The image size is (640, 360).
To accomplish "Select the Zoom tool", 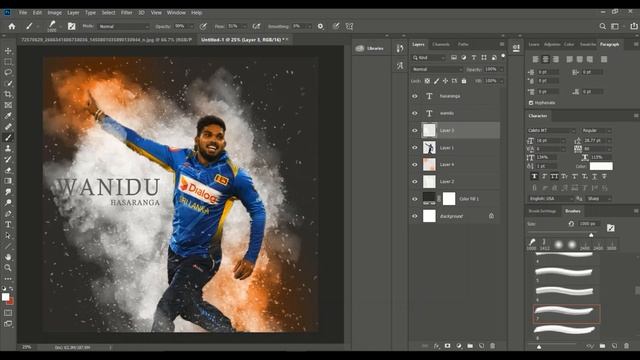I will [8, 268].
